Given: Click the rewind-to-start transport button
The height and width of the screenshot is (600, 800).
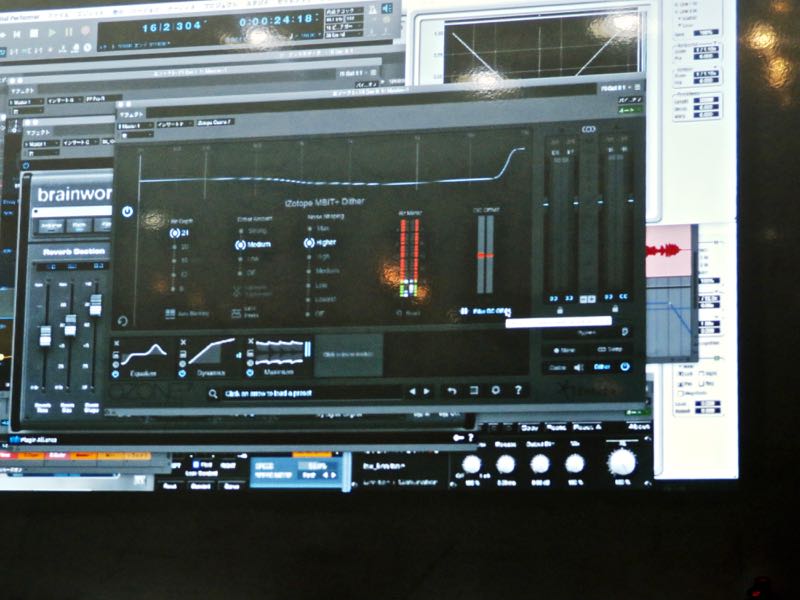Looking at the screenshot, I should (16, 35).
